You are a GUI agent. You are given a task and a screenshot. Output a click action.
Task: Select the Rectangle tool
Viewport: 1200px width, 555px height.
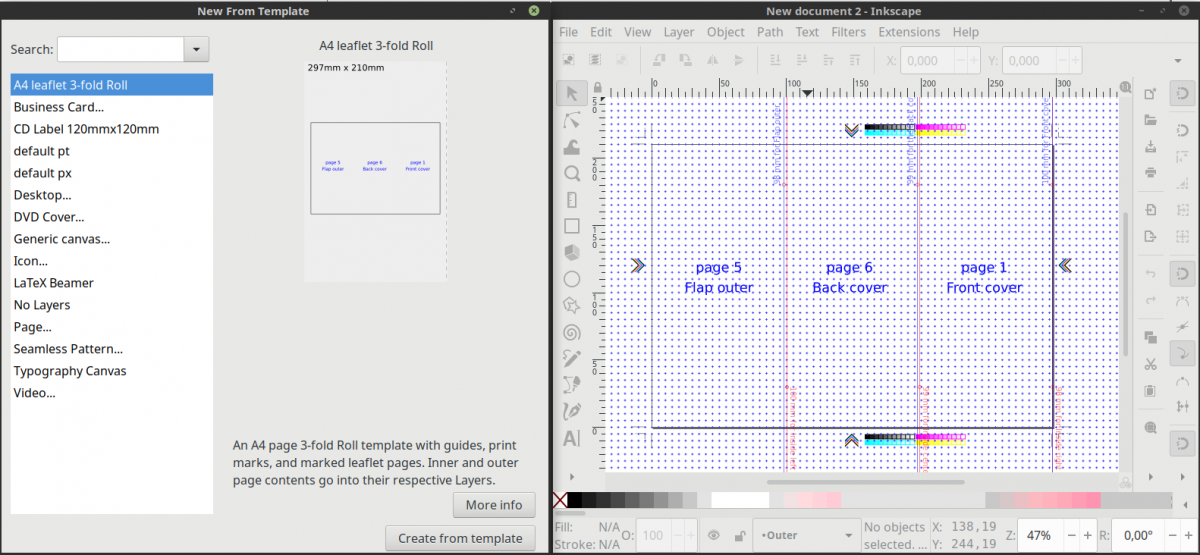(x=572, y=226)
